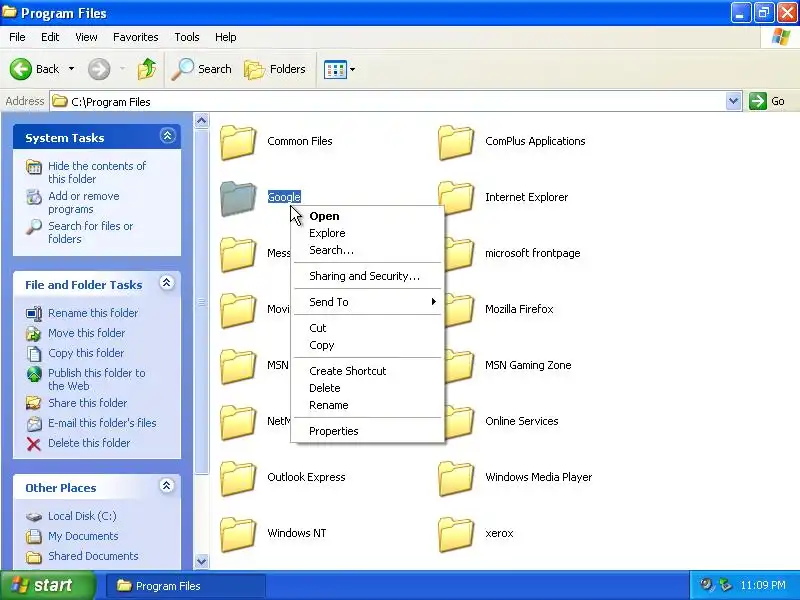Image resolution: width=800 pixels, height=600 pixels.
Task: Click the red X Delete this folder icon
Action: (34, 444)
